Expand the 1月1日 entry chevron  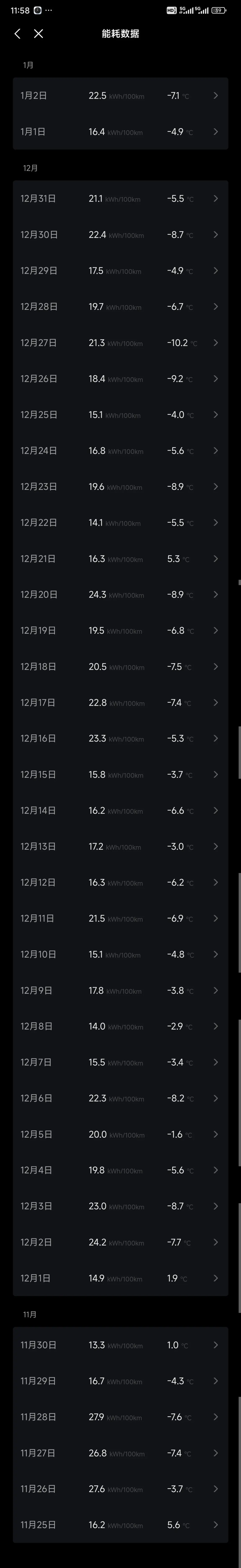coord(215,131)
